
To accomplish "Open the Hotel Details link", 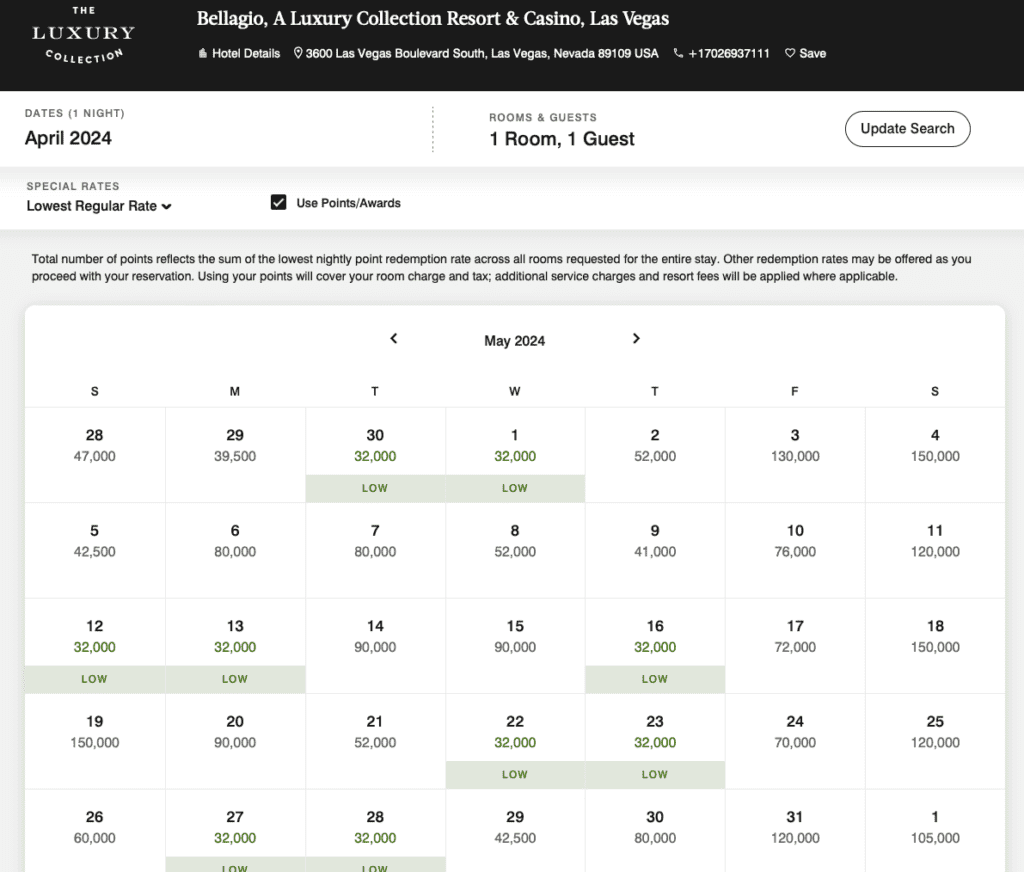I will (246, 54).
